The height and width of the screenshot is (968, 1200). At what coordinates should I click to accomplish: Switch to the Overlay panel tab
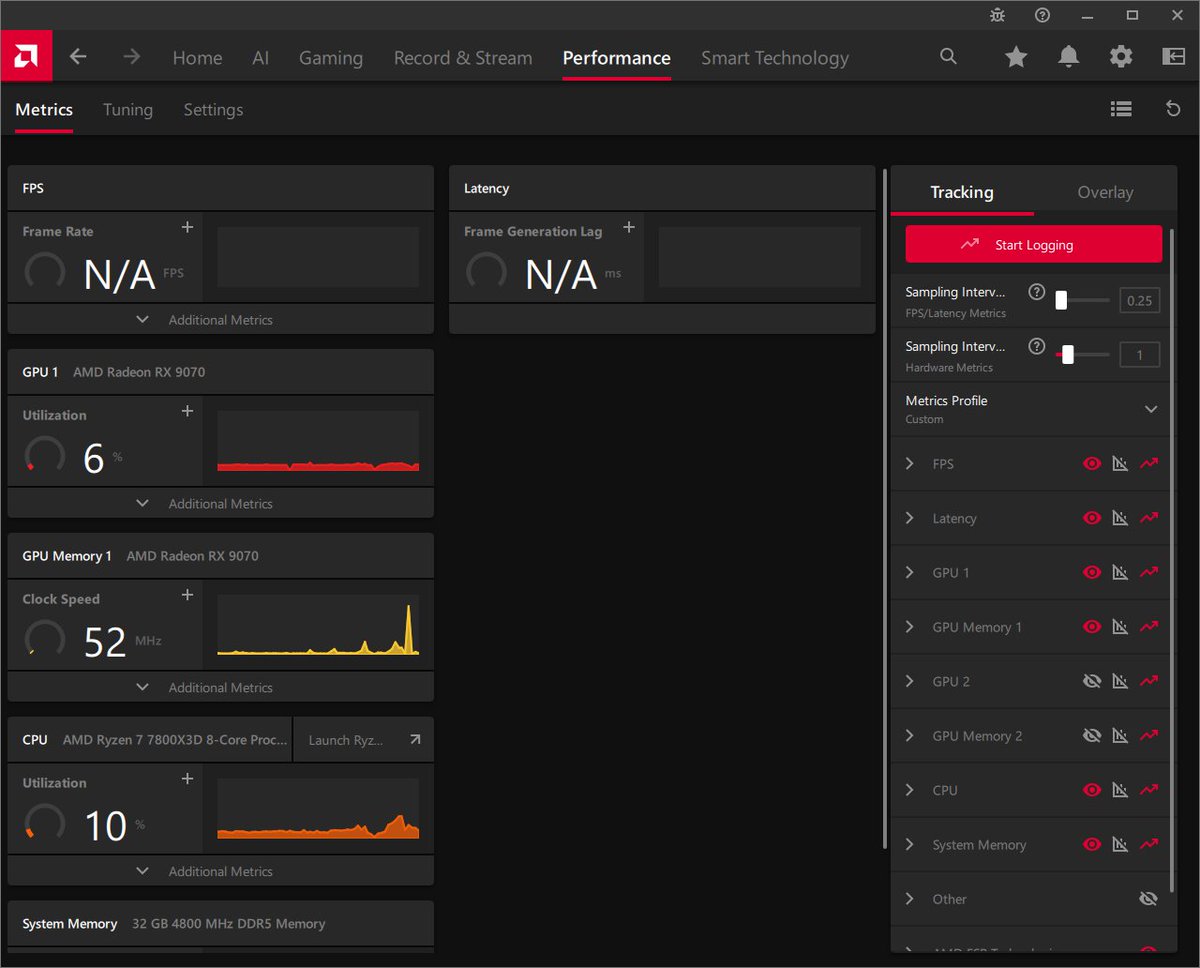(1105, 192)
